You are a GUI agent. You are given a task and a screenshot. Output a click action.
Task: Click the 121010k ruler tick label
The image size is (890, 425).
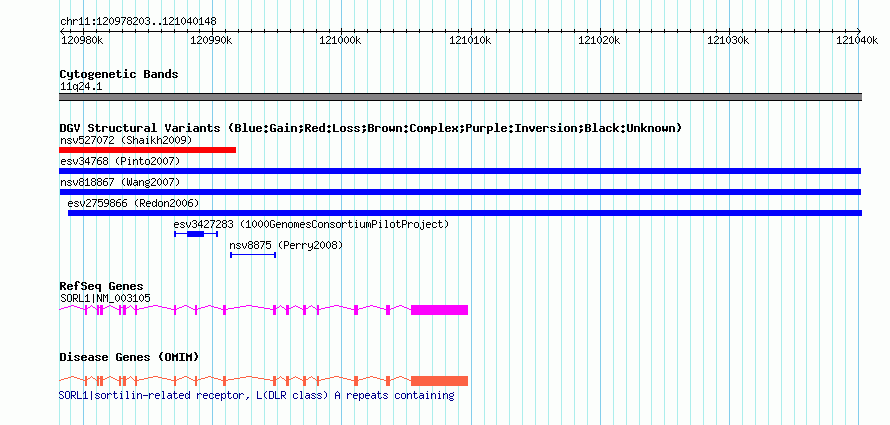pyautogui.click(x=470, y=40)
